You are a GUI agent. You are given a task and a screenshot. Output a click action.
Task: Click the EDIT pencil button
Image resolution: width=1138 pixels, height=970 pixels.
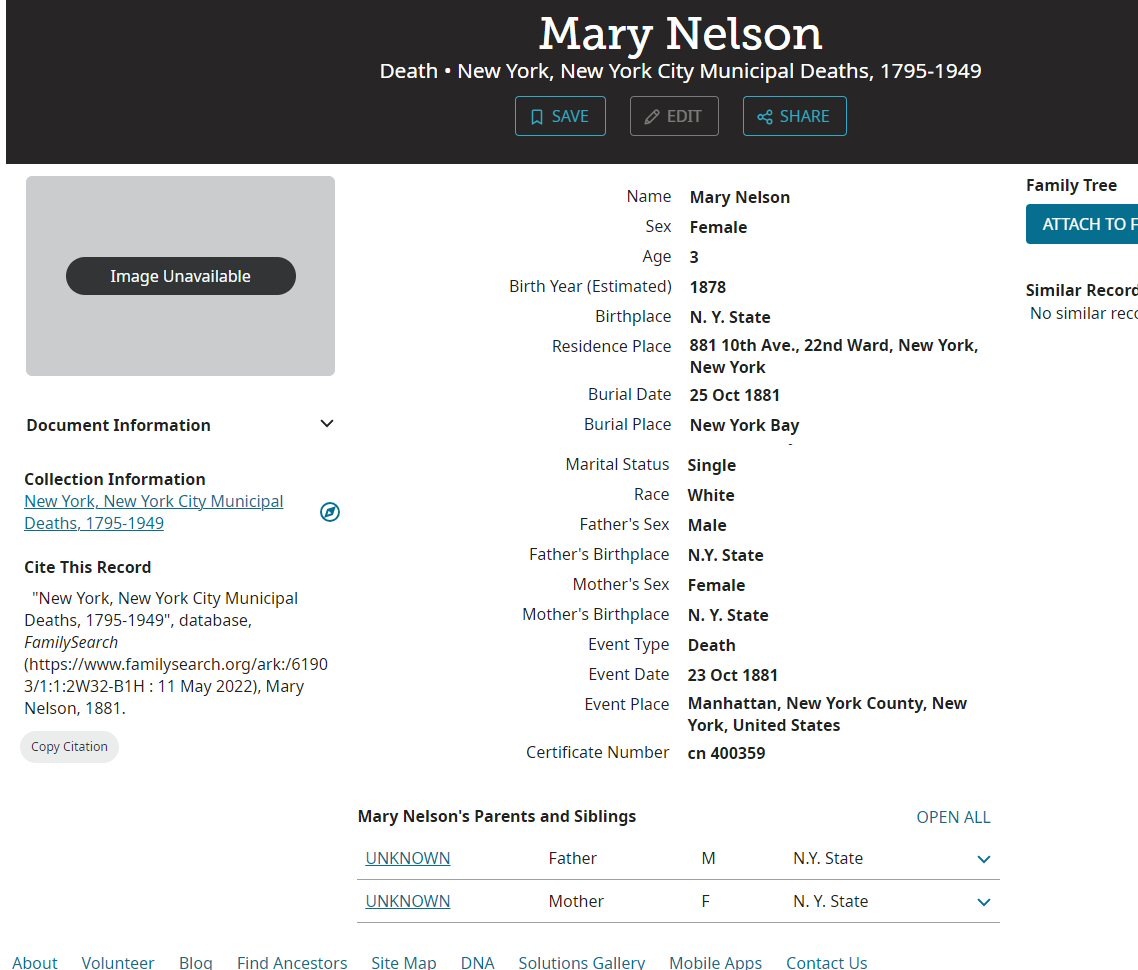[x=674, y=116]
